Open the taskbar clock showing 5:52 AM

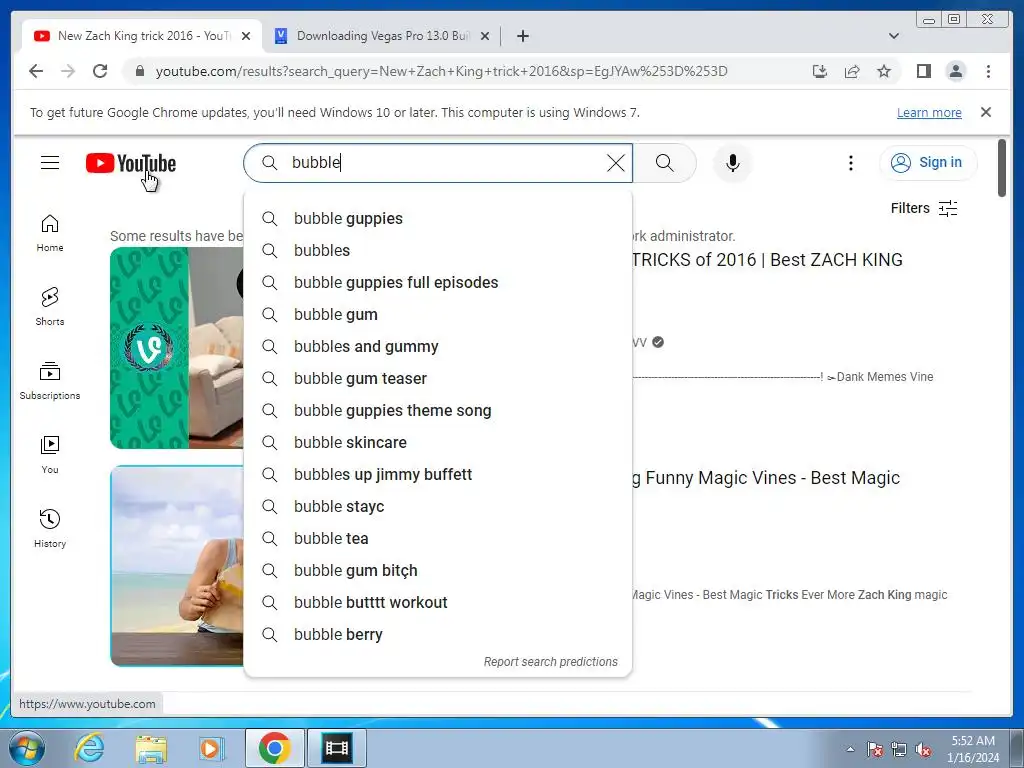click(x=973, y=749)
